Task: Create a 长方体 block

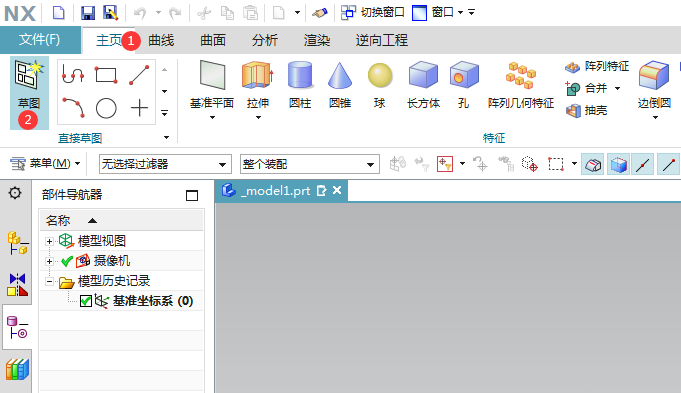Action: (x=423, y=85)
